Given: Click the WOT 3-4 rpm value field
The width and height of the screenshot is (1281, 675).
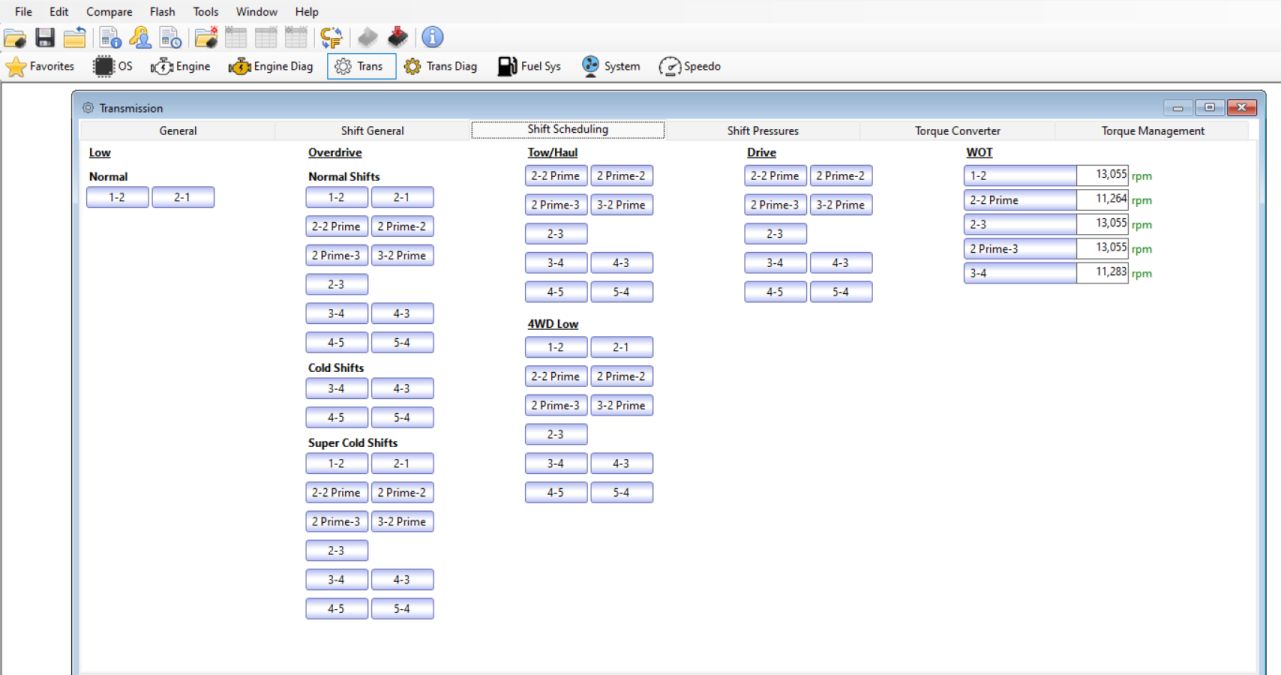Looking at the screenshot, I should pos(1102,273).
